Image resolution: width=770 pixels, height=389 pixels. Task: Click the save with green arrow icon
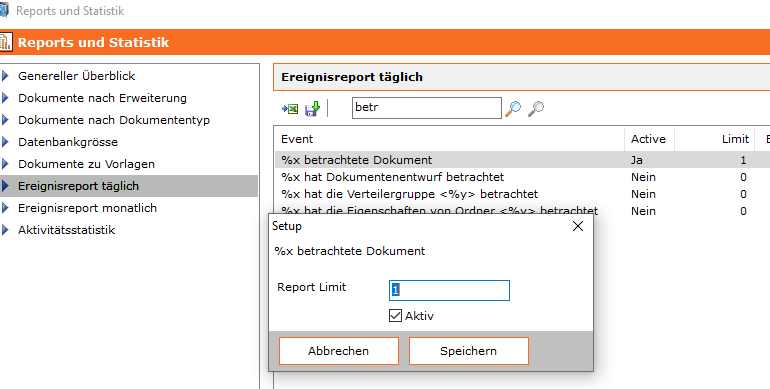click(312, 109)
